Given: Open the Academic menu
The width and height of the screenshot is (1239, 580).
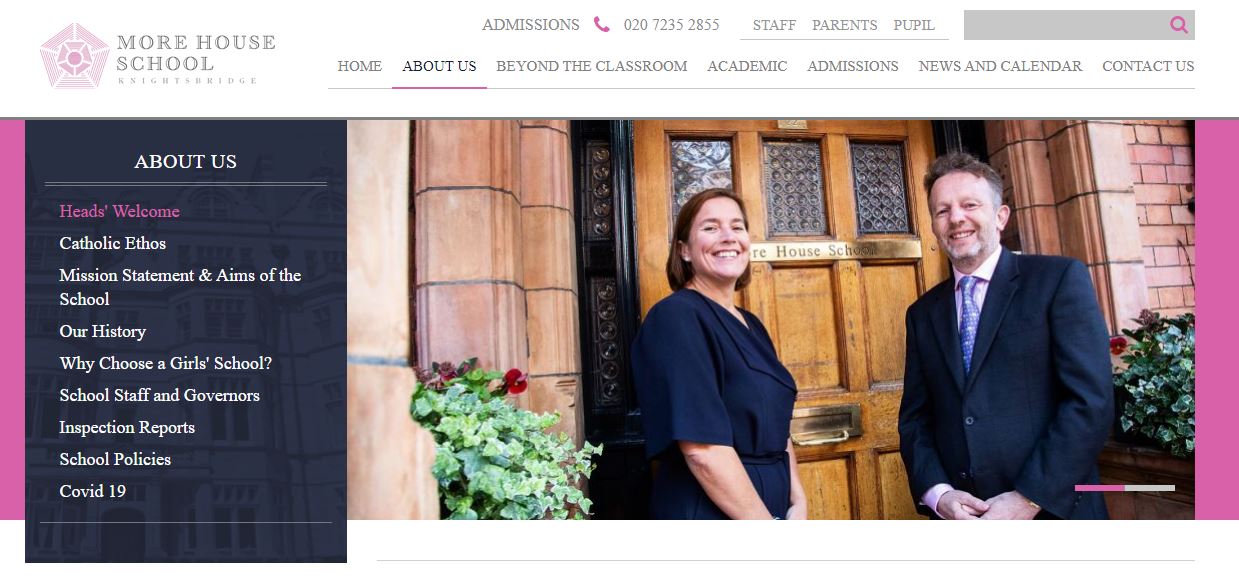Looking at the screenshot, I should pyautogui.click(x=747, y=66).
